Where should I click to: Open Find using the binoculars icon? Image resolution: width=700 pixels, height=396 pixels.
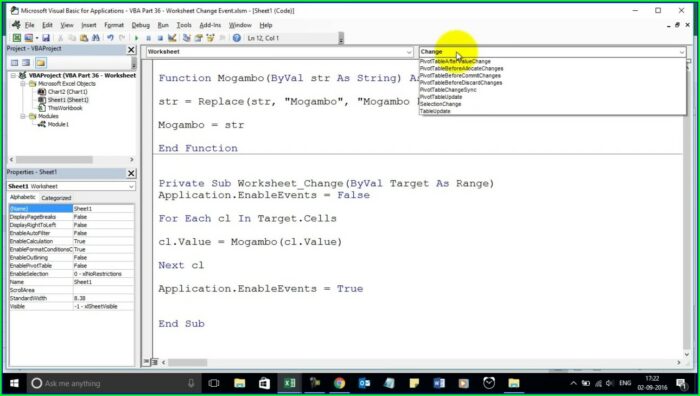96,38
